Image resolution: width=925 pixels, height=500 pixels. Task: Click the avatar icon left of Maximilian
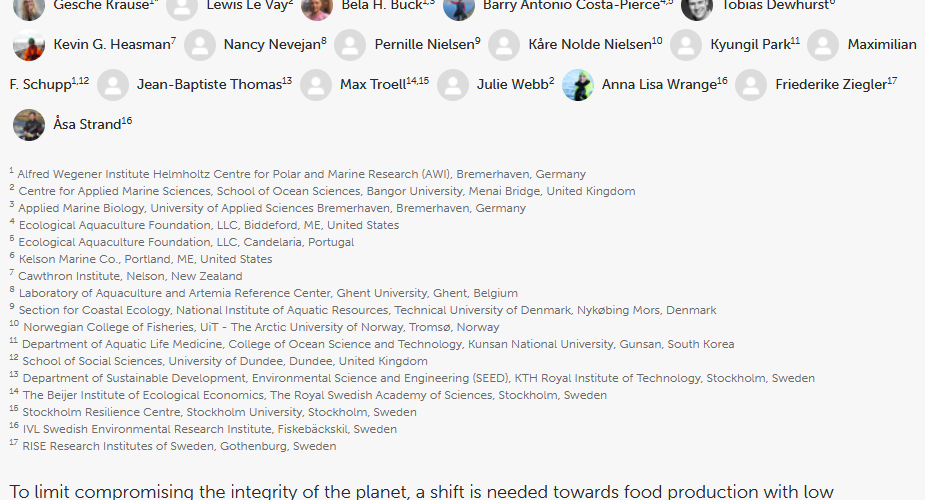click(823, 45)
